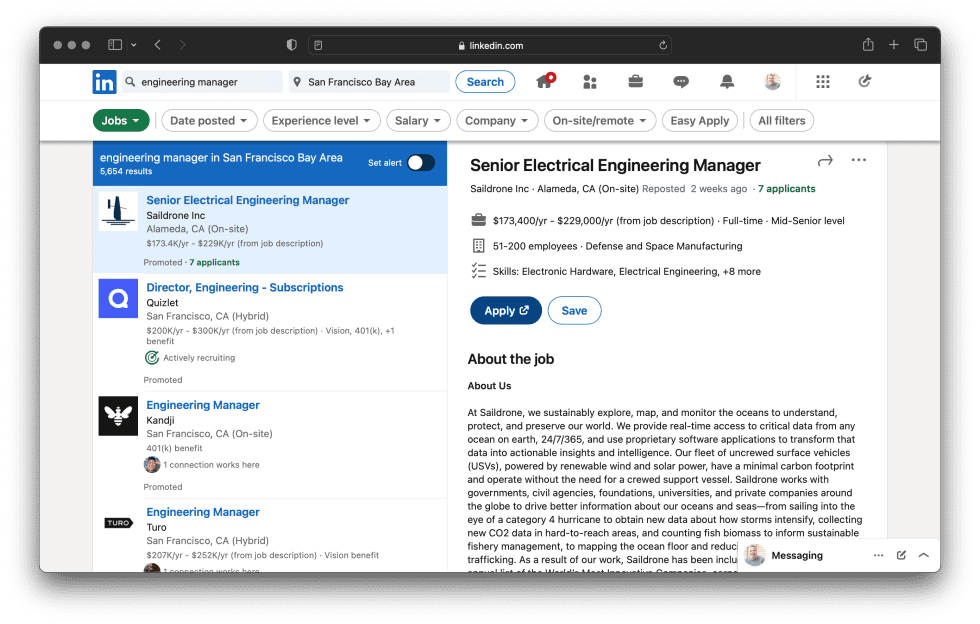Viewport: 980px width, 624px height.
Task: Toggle the Set alert switch
Action: click(x=420, y=163)
